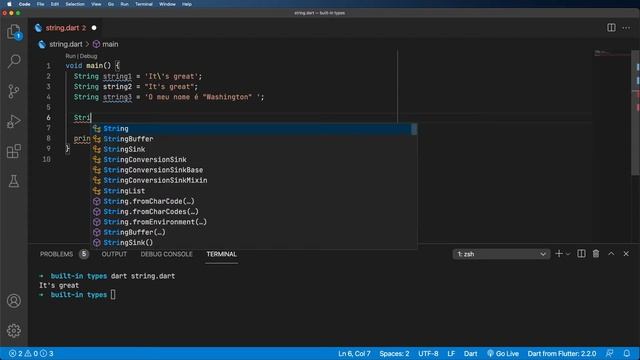This screenshot has width=640, height=360.
Task: Switch to the OUTPUT tab
Action: pos(114,254)
